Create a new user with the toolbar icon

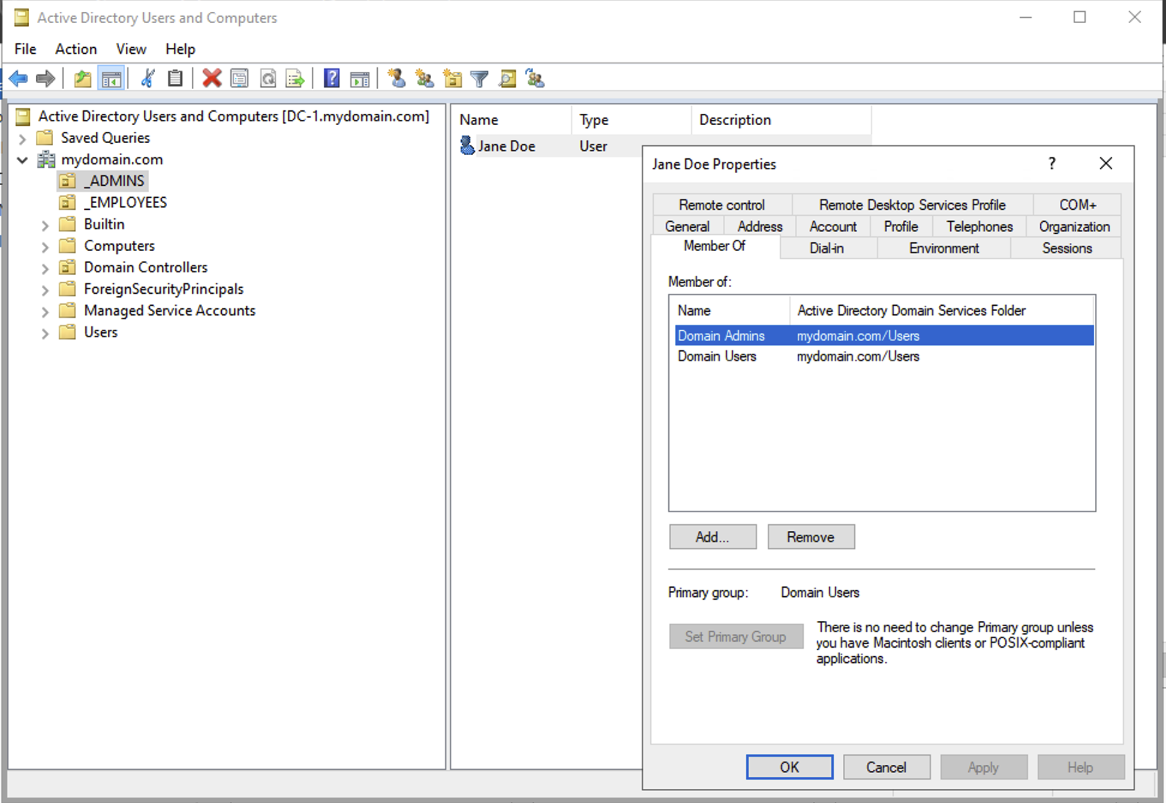coord(396,78)
